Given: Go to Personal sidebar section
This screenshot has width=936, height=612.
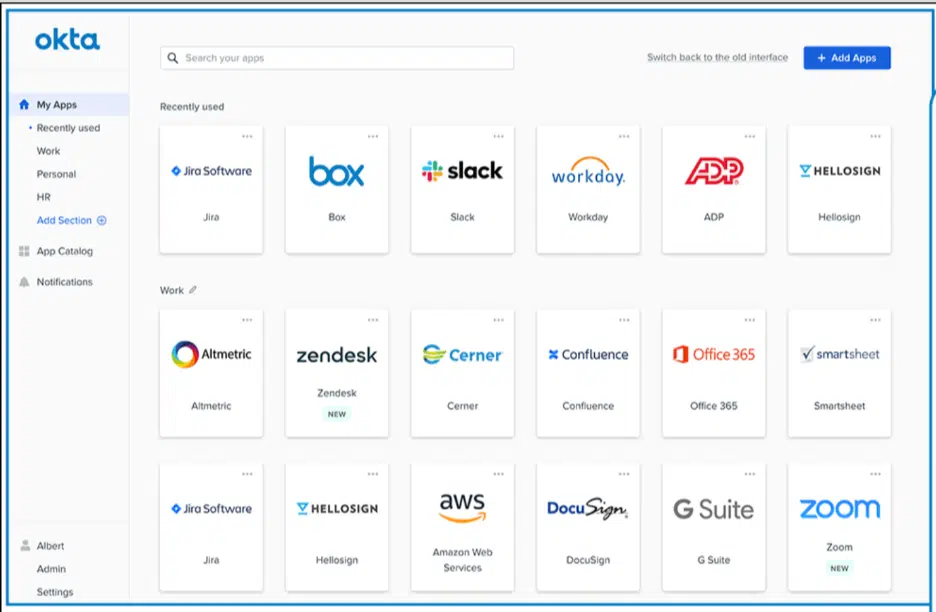Looking at the screenshot, I should click(56, 174).
